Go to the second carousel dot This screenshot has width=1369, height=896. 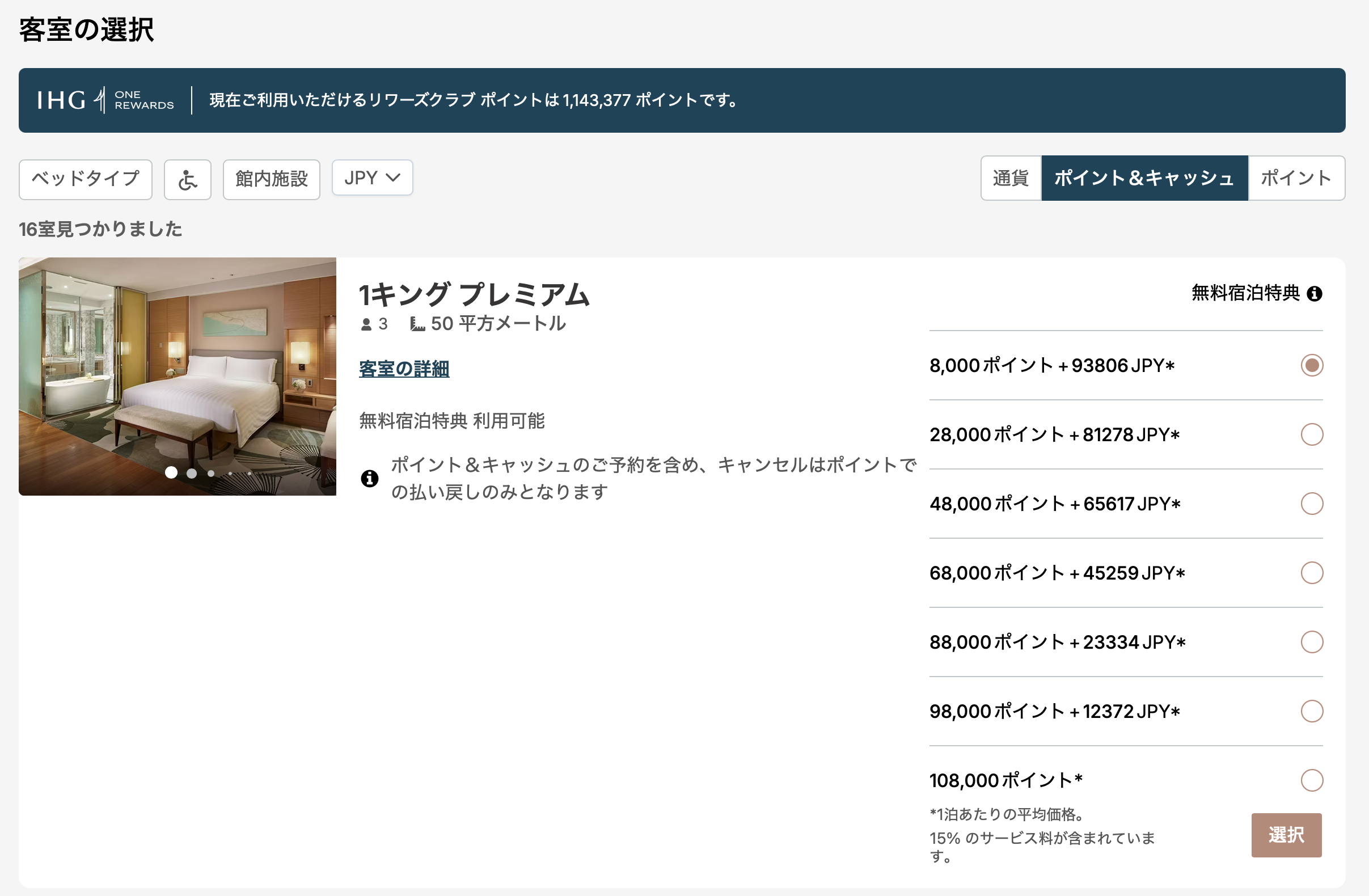click(192, 474)
